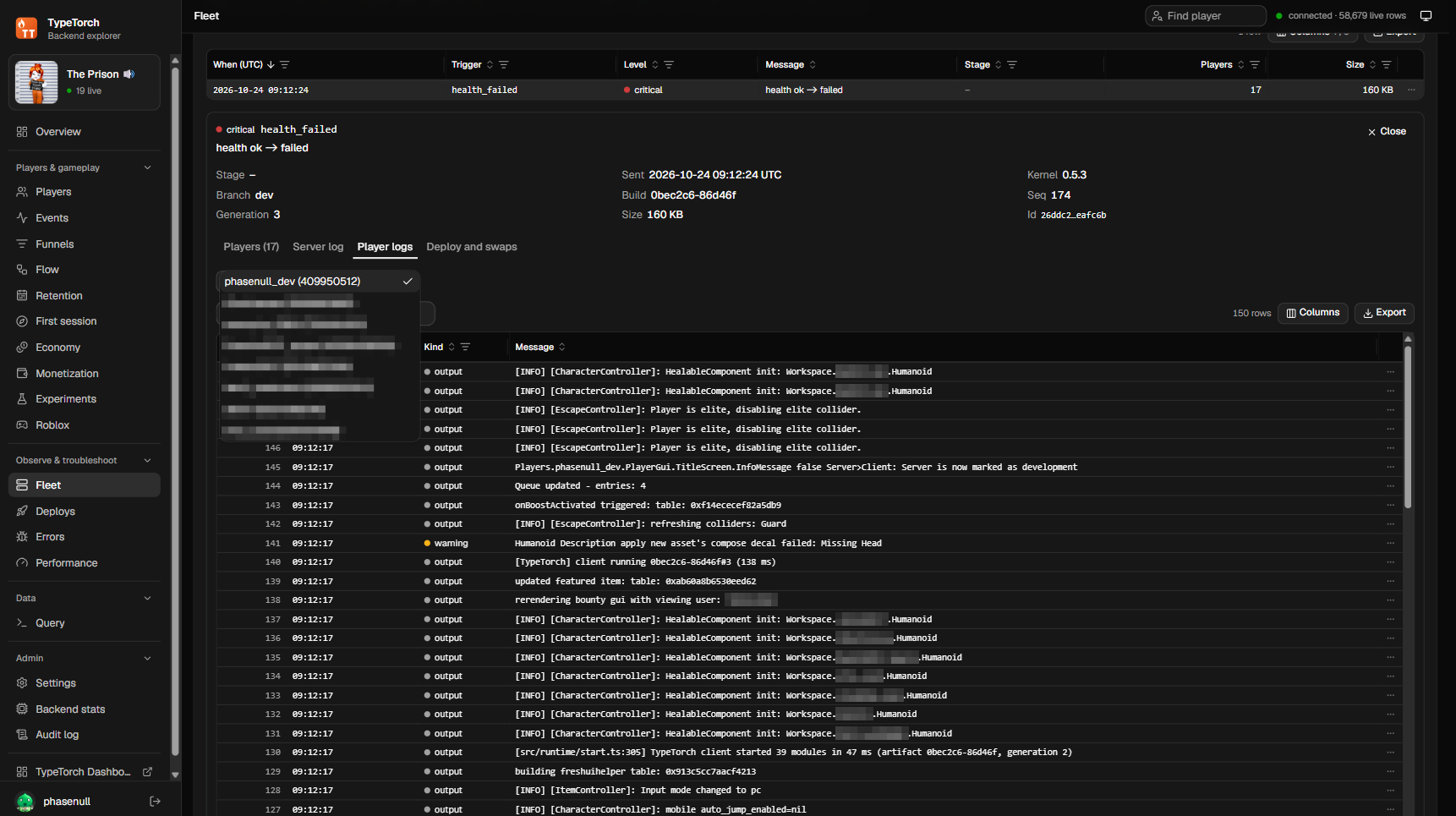This screenshot has width=1456, height=816.
Task: Click the monitor icon in top bar
Action: 1426,16
